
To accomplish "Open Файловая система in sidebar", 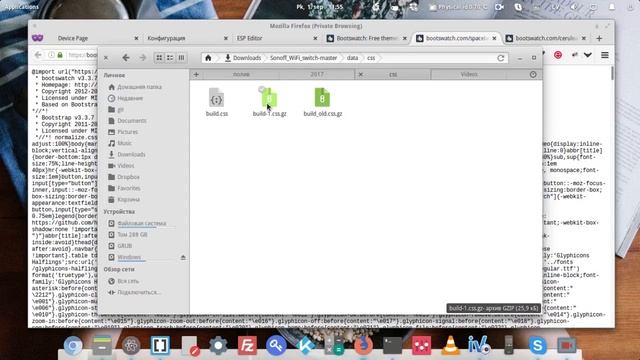I will pos(137,224).
